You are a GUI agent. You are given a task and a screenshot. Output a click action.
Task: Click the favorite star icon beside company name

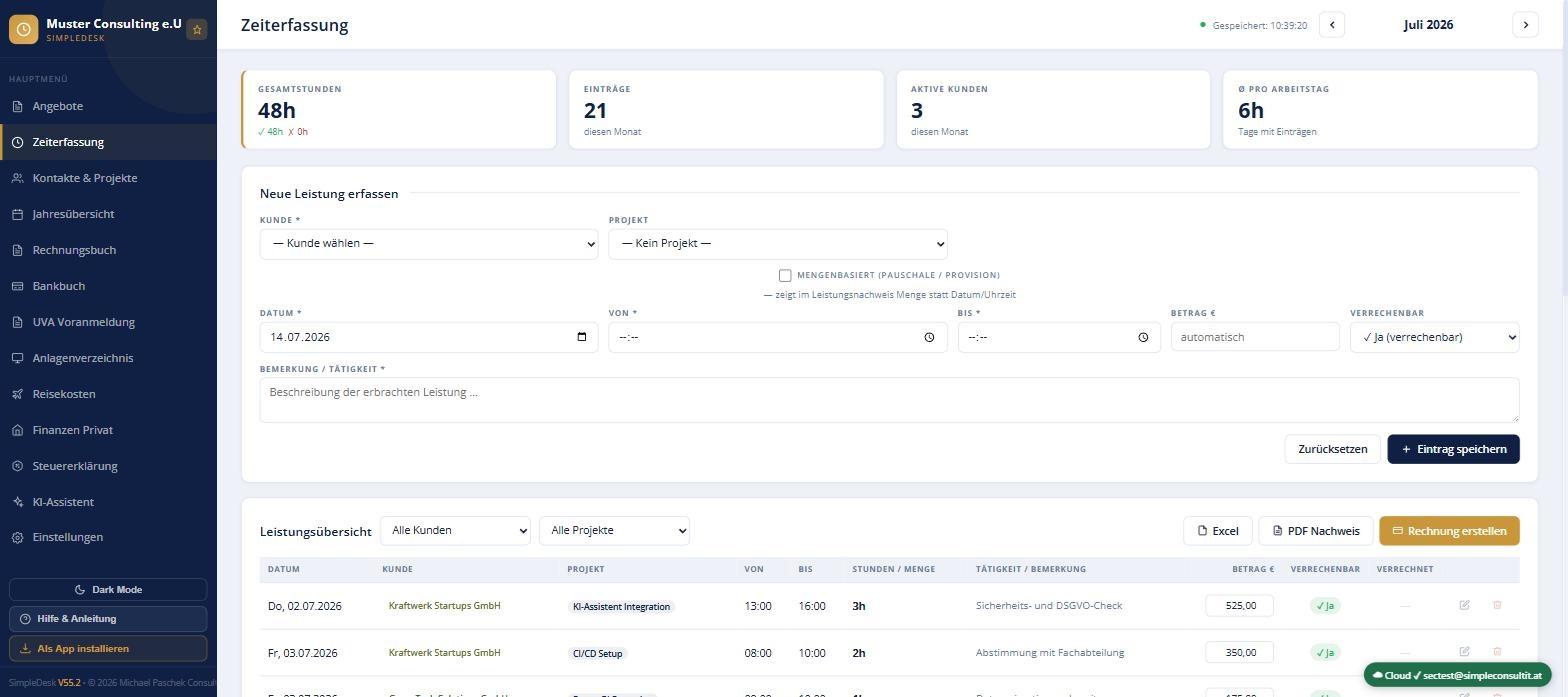[197, 30]
